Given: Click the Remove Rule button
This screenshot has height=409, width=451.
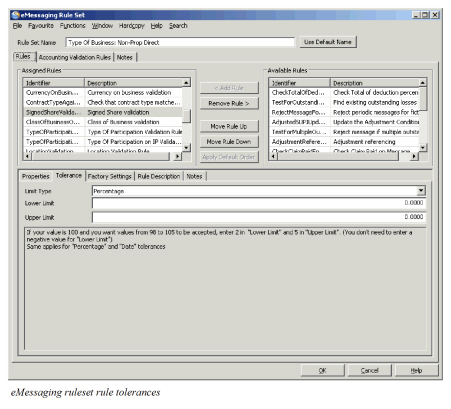Looking at the screenshot, I should tap(229, 103).
